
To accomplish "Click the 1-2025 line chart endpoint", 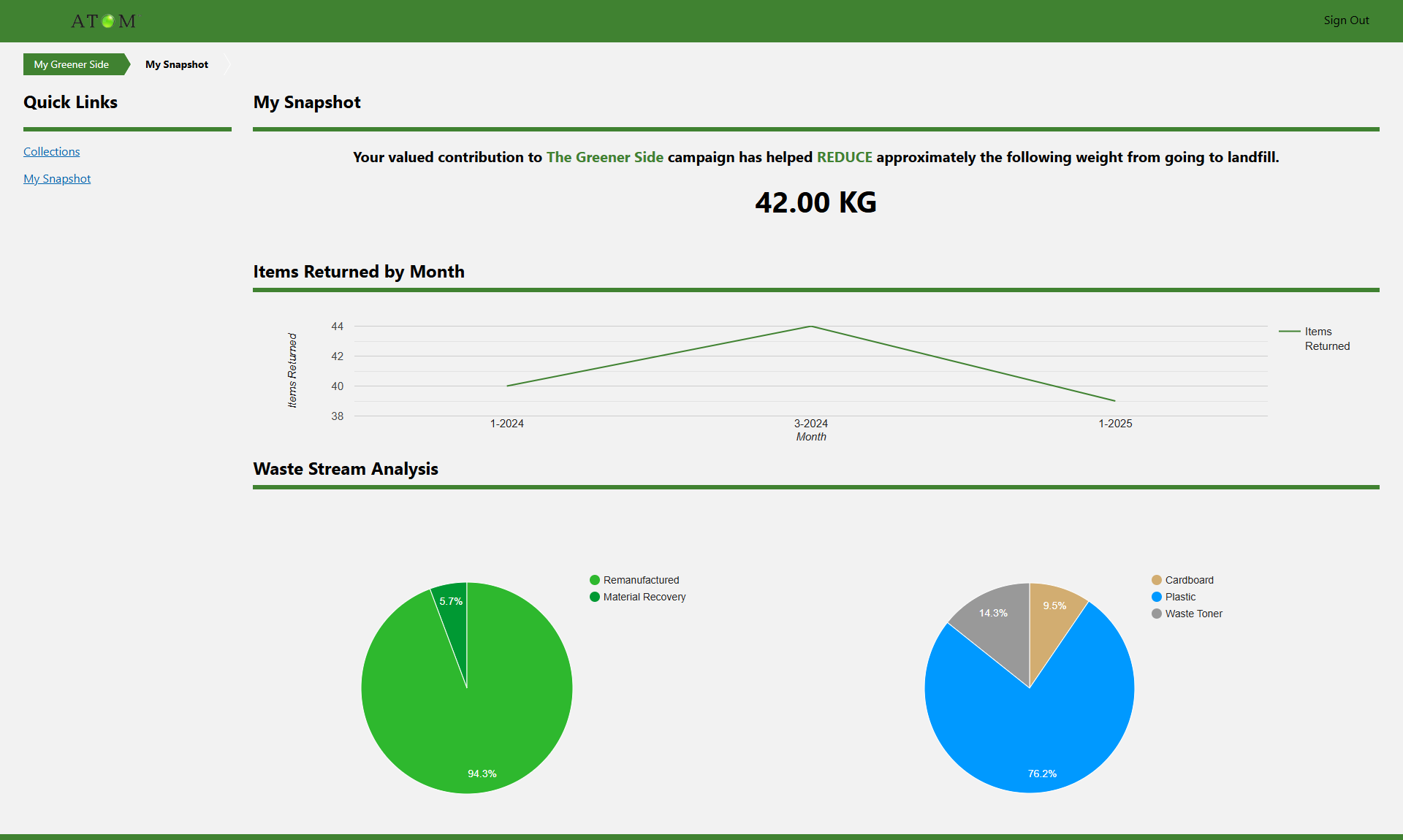I will 1115,400.
